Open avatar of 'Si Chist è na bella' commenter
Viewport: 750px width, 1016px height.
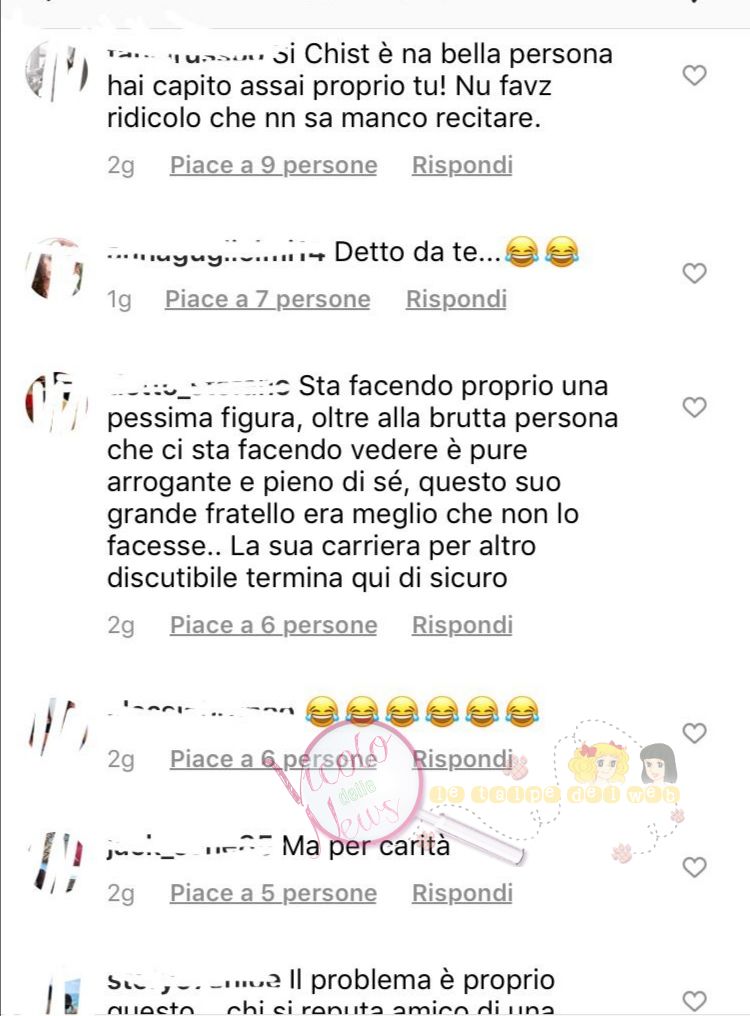pyautogui.click(x=56, y=71)
